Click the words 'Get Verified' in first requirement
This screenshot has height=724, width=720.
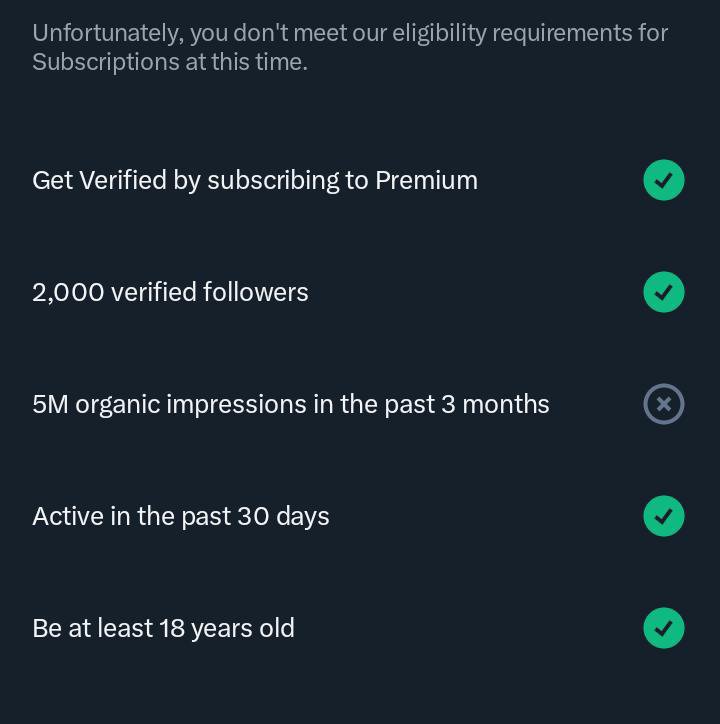(x=99, y=180)
